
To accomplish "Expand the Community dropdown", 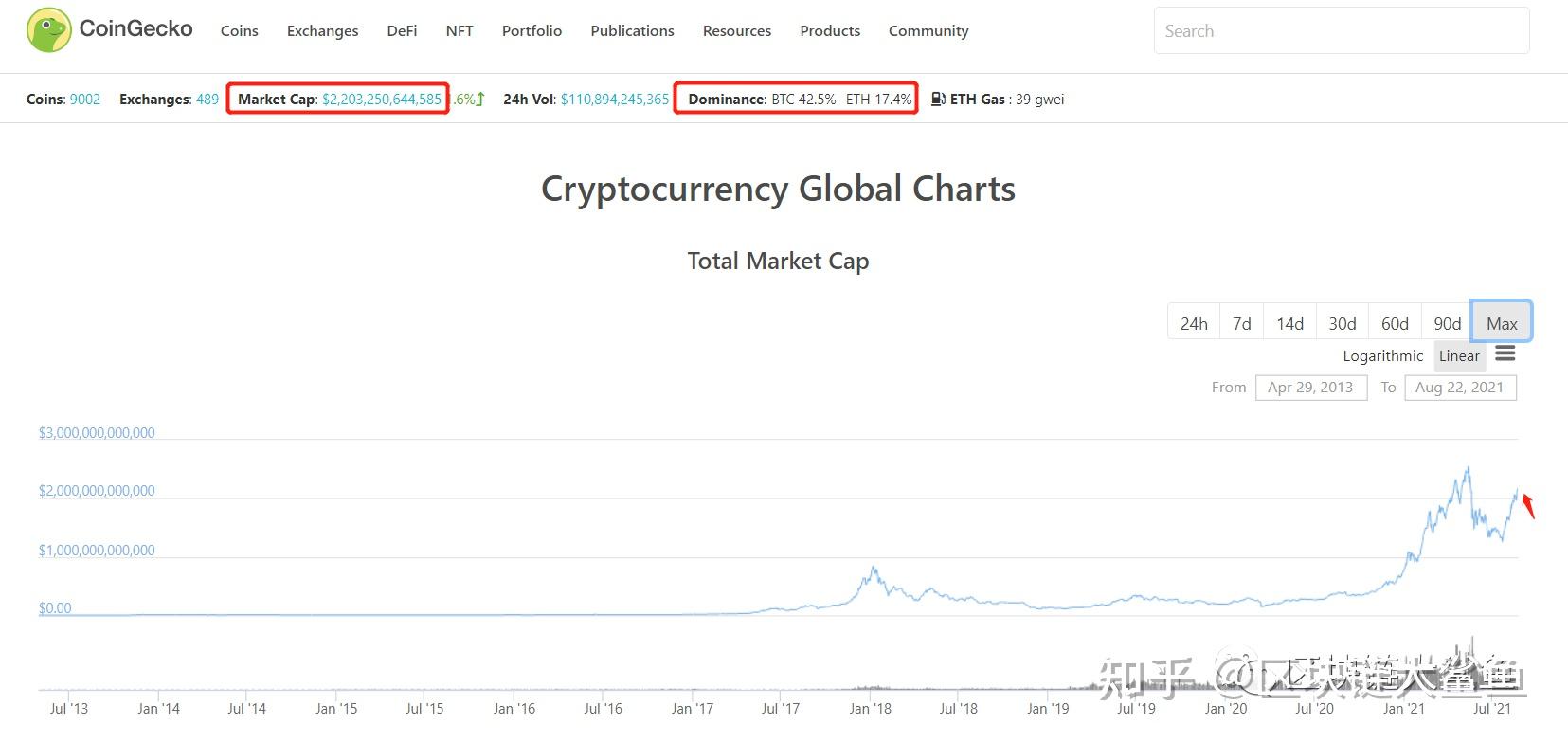I will click(x=928, y=30).
